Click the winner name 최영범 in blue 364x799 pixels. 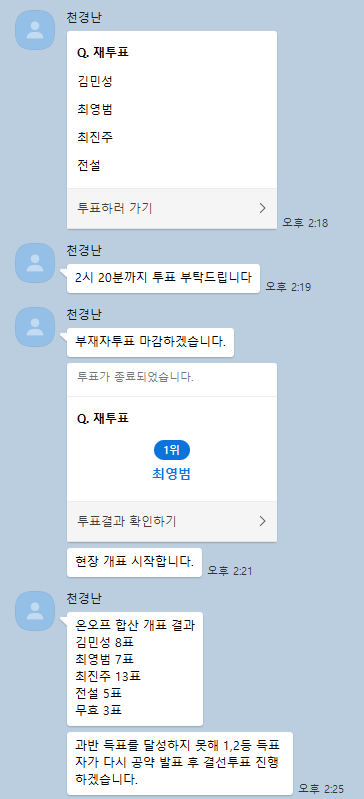(x=172, y=474)
